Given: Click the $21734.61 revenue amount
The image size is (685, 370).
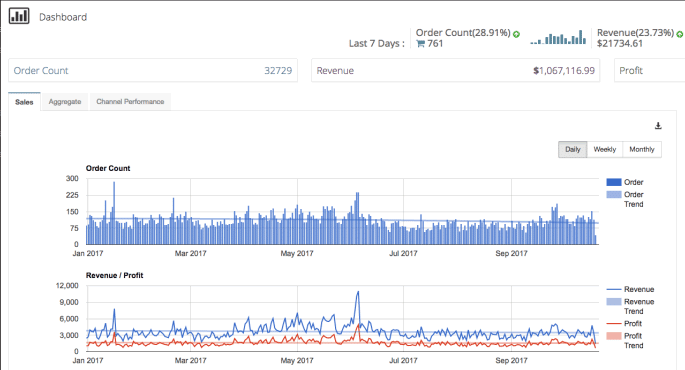Looking at the screenshot, I should point(620,44).
